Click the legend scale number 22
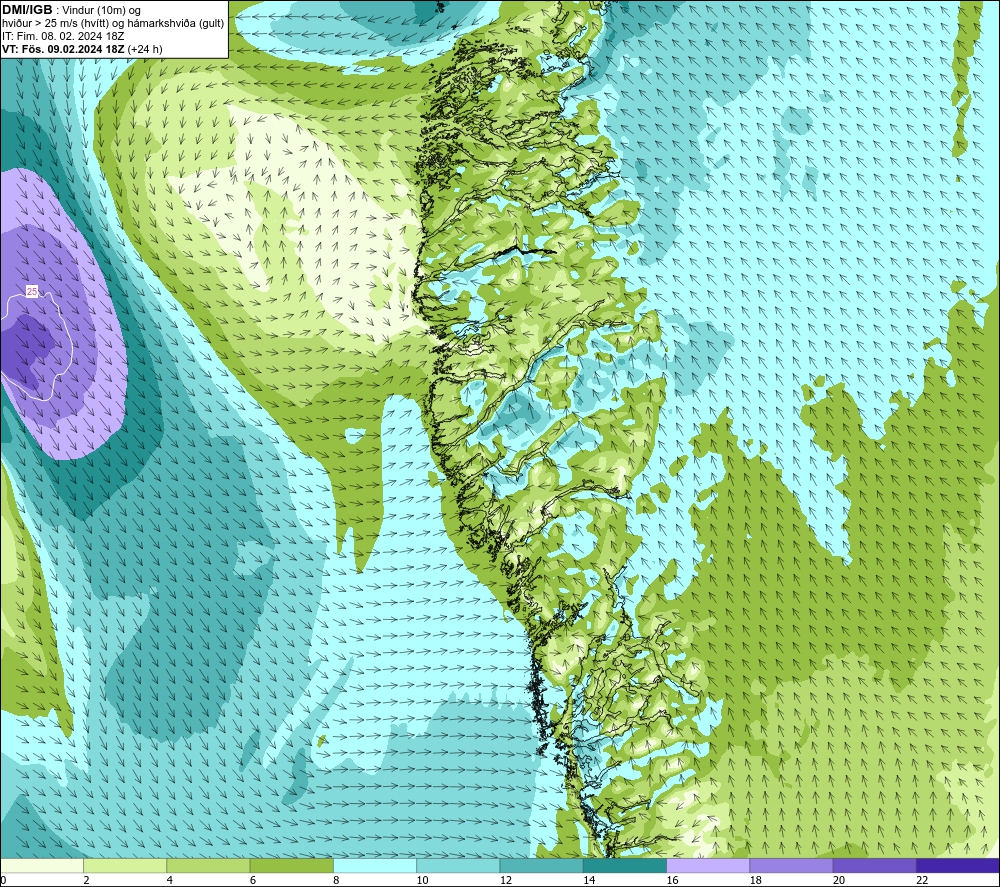 (x=922, y=880)
